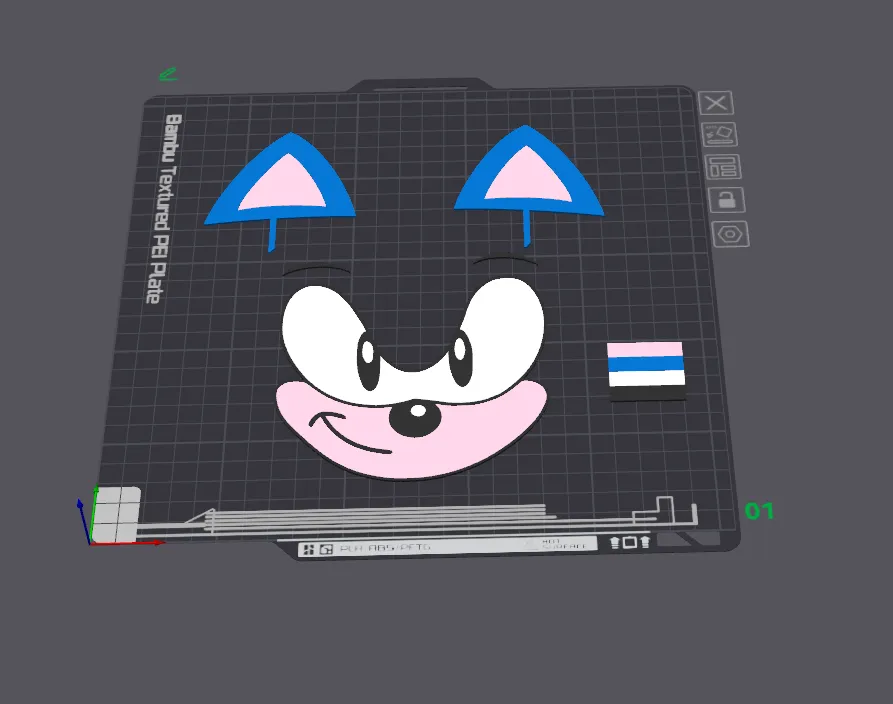Image resolution: width=893 pixels, height=704 pixels.
Task: Click the wipe tower block at plate corner
Action: pos(116,514)
